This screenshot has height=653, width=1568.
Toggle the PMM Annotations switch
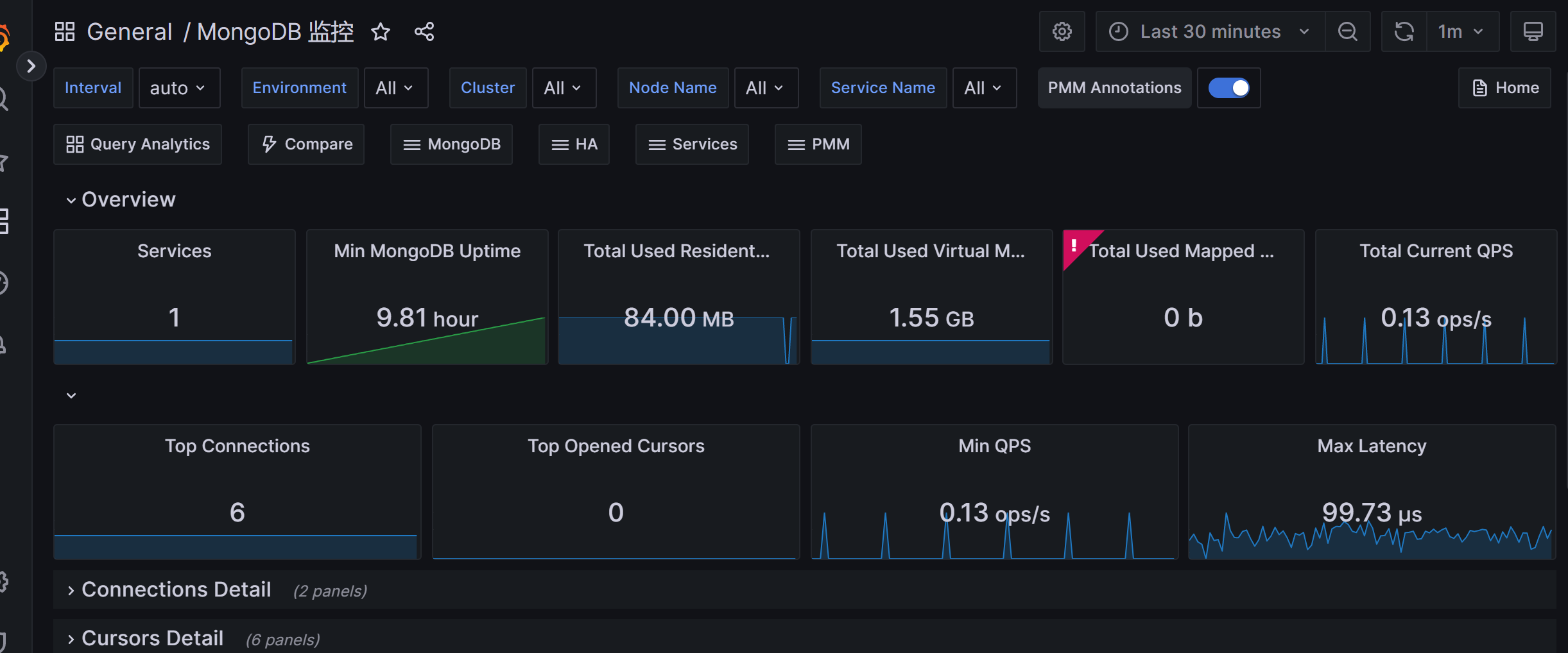pyautogui.click(x=1228, y=88)
